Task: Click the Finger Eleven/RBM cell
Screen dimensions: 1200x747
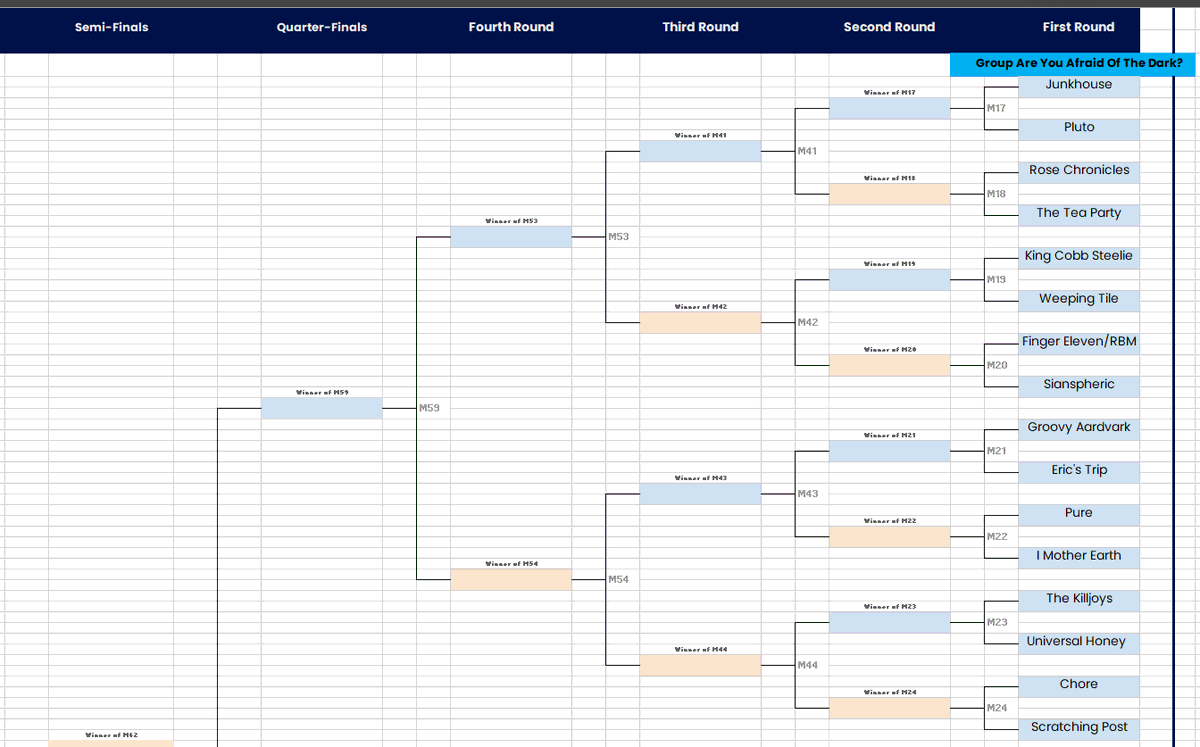Action: [1078, 343]
